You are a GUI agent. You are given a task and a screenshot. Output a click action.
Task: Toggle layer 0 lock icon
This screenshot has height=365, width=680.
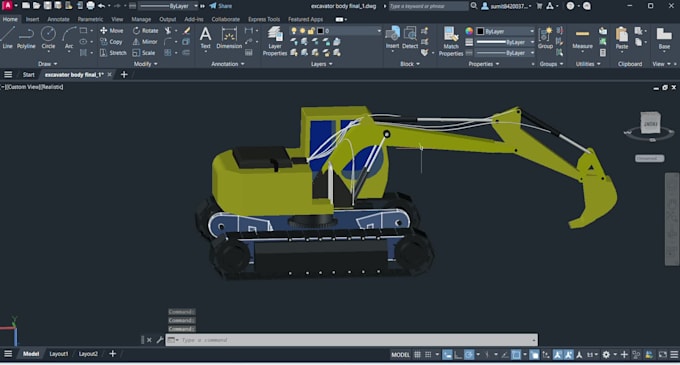pos(311,31)
